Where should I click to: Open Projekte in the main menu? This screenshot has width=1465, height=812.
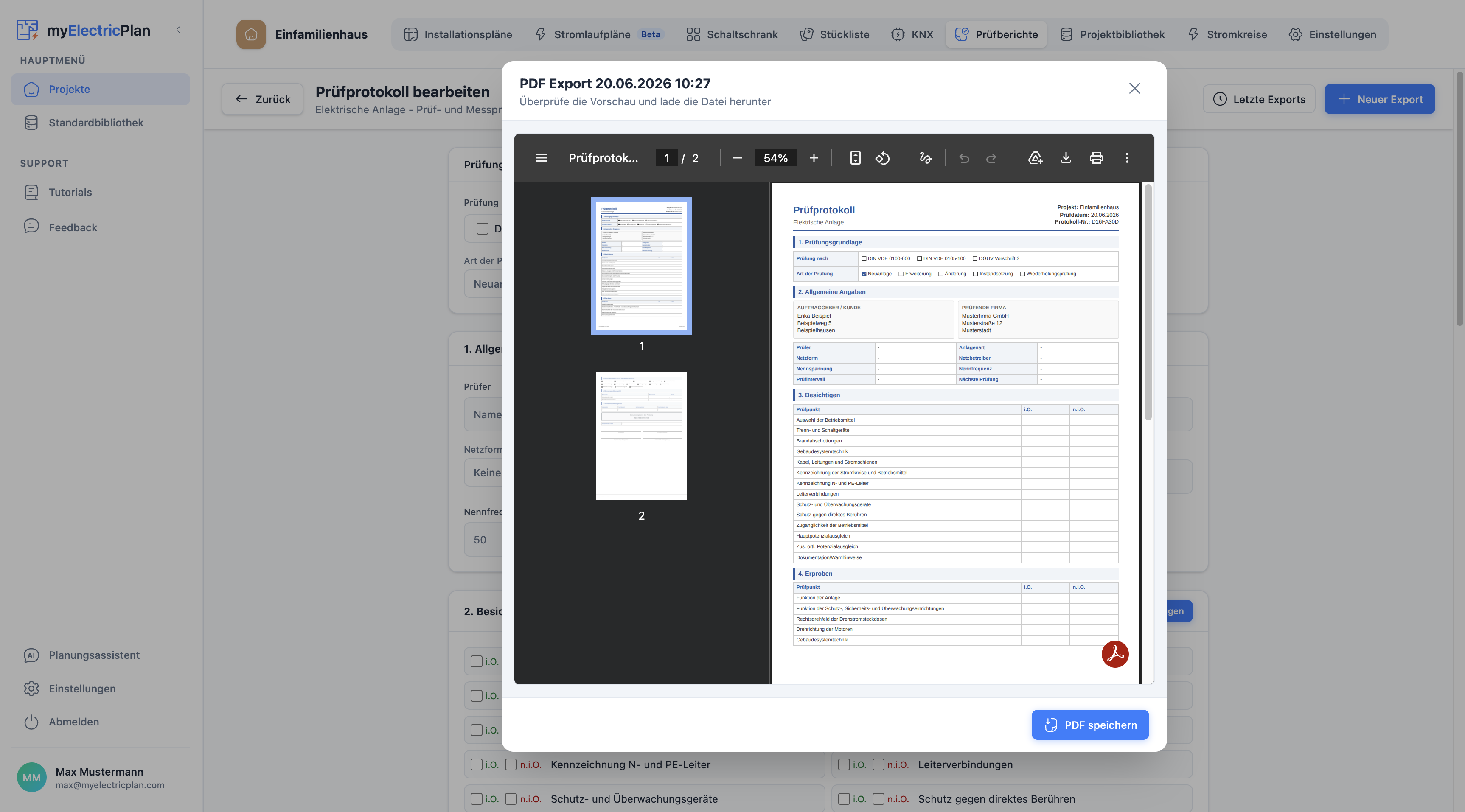click(x=100, y=89)
